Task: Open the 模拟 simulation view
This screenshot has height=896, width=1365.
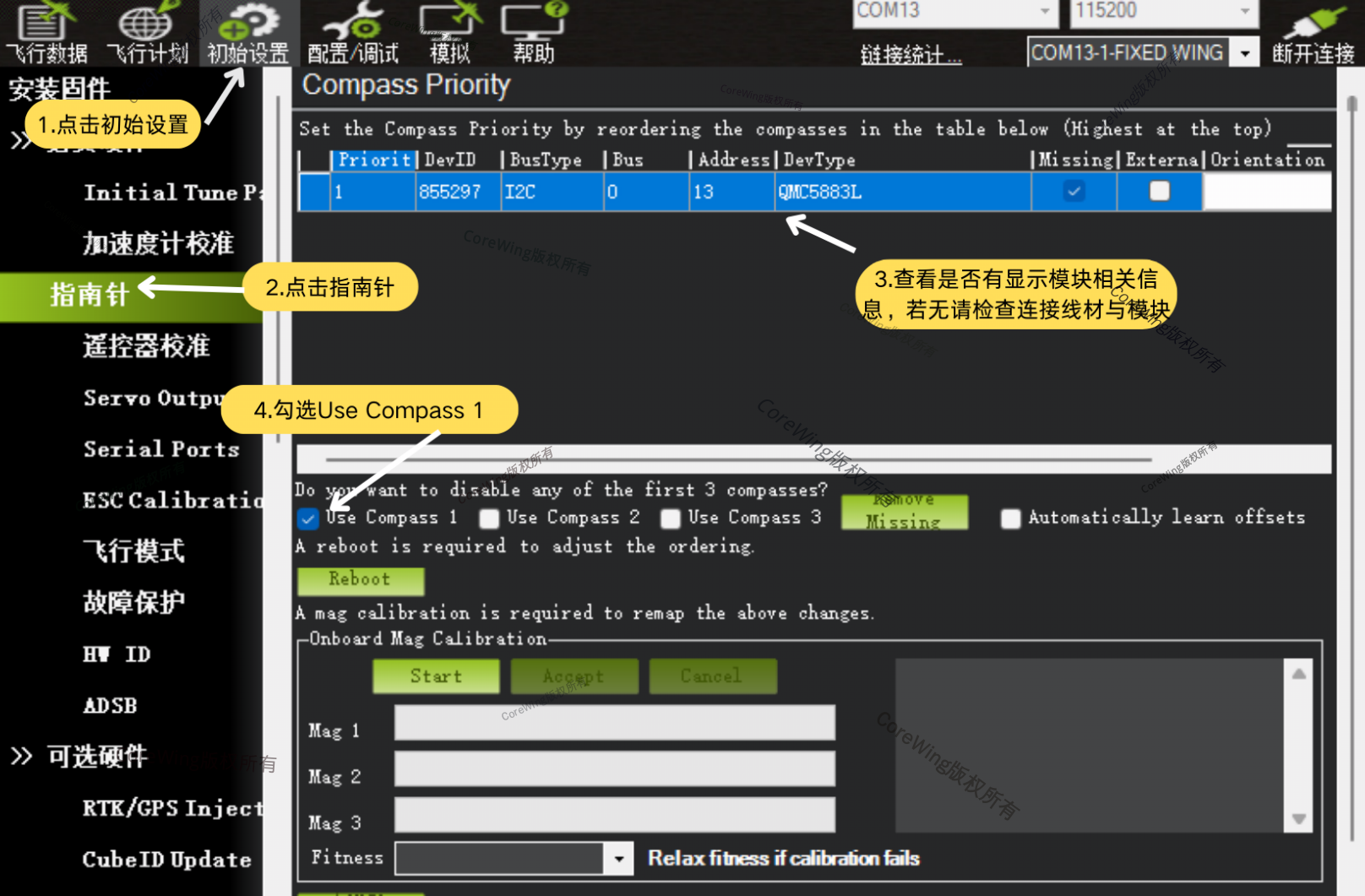Action: click(x=449, y=34)
